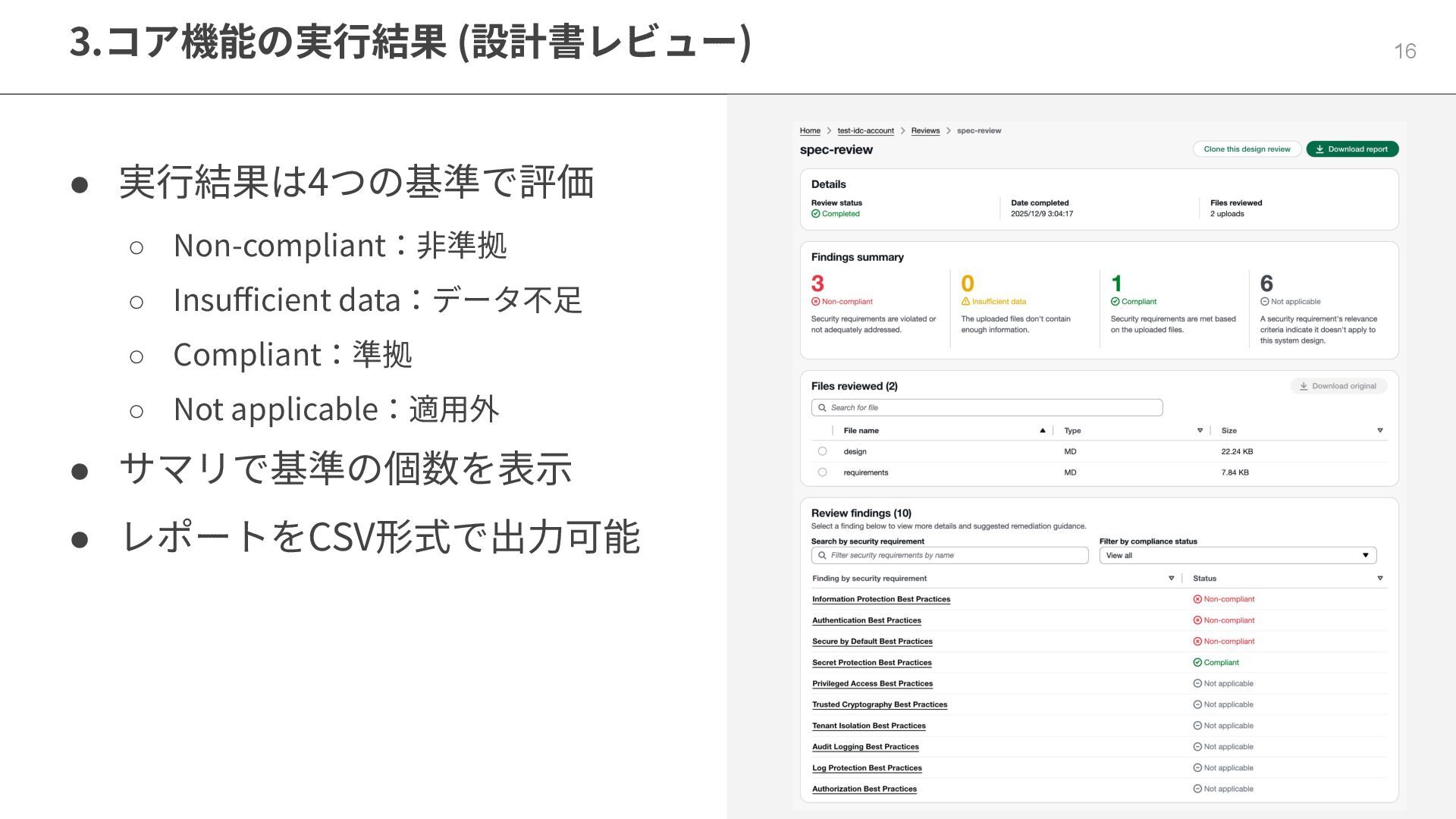Open Secret Protection Best Practices finding
Screen dimensions: 1456x819
click(871, 663)
